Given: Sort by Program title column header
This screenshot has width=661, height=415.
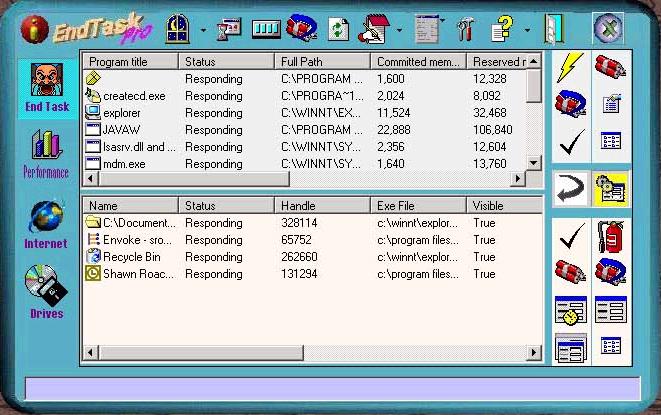Looking at the screenshot, I should 131,62.
